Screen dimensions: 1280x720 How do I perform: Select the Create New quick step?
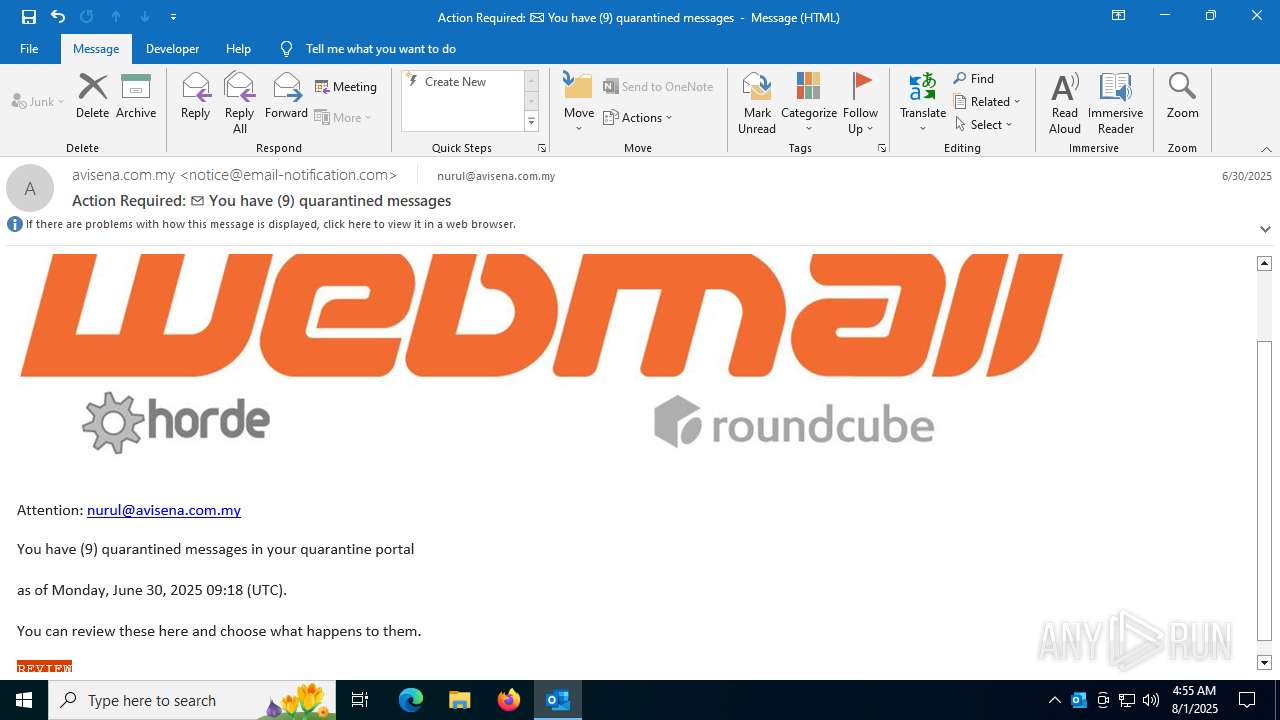455,82
